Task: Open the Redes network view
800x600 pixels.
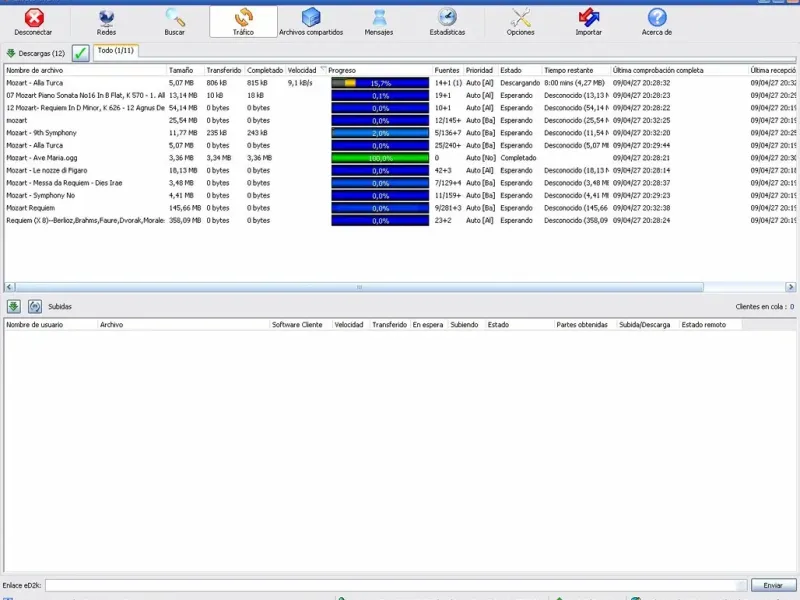Action: [106, 22]
